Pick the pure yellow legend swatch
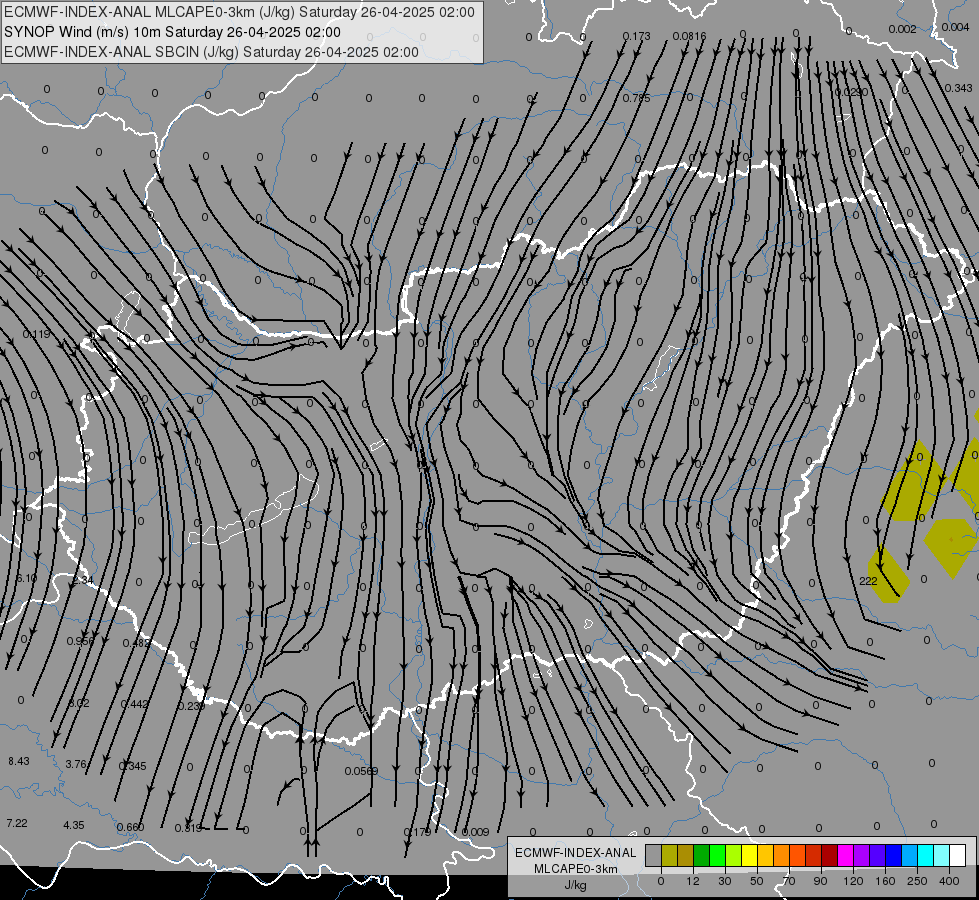979x900 pixels. [x=750, y=855]
